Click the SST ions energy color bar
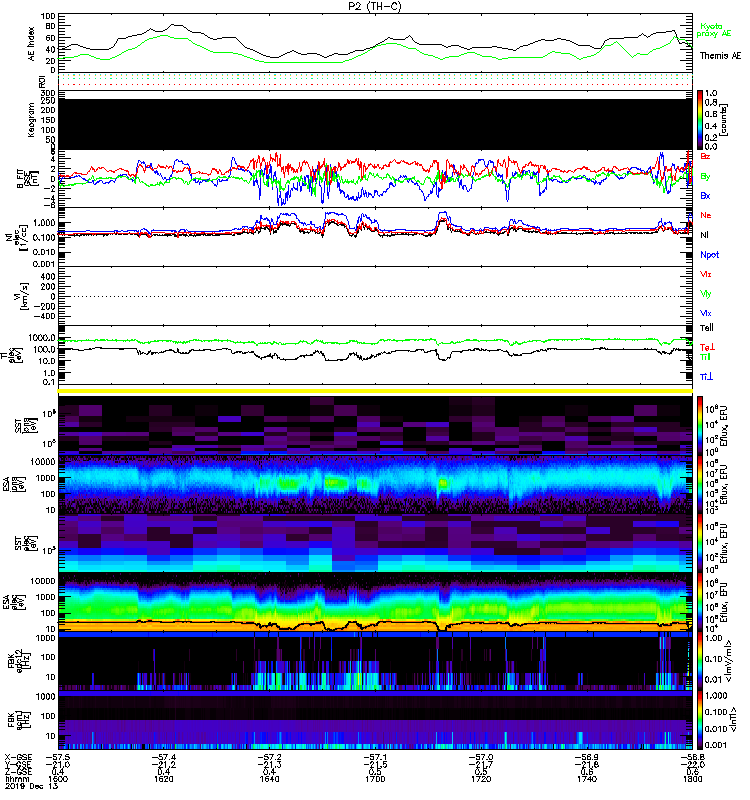This screenshot has width=750, height=800. [x=700, y=424]
